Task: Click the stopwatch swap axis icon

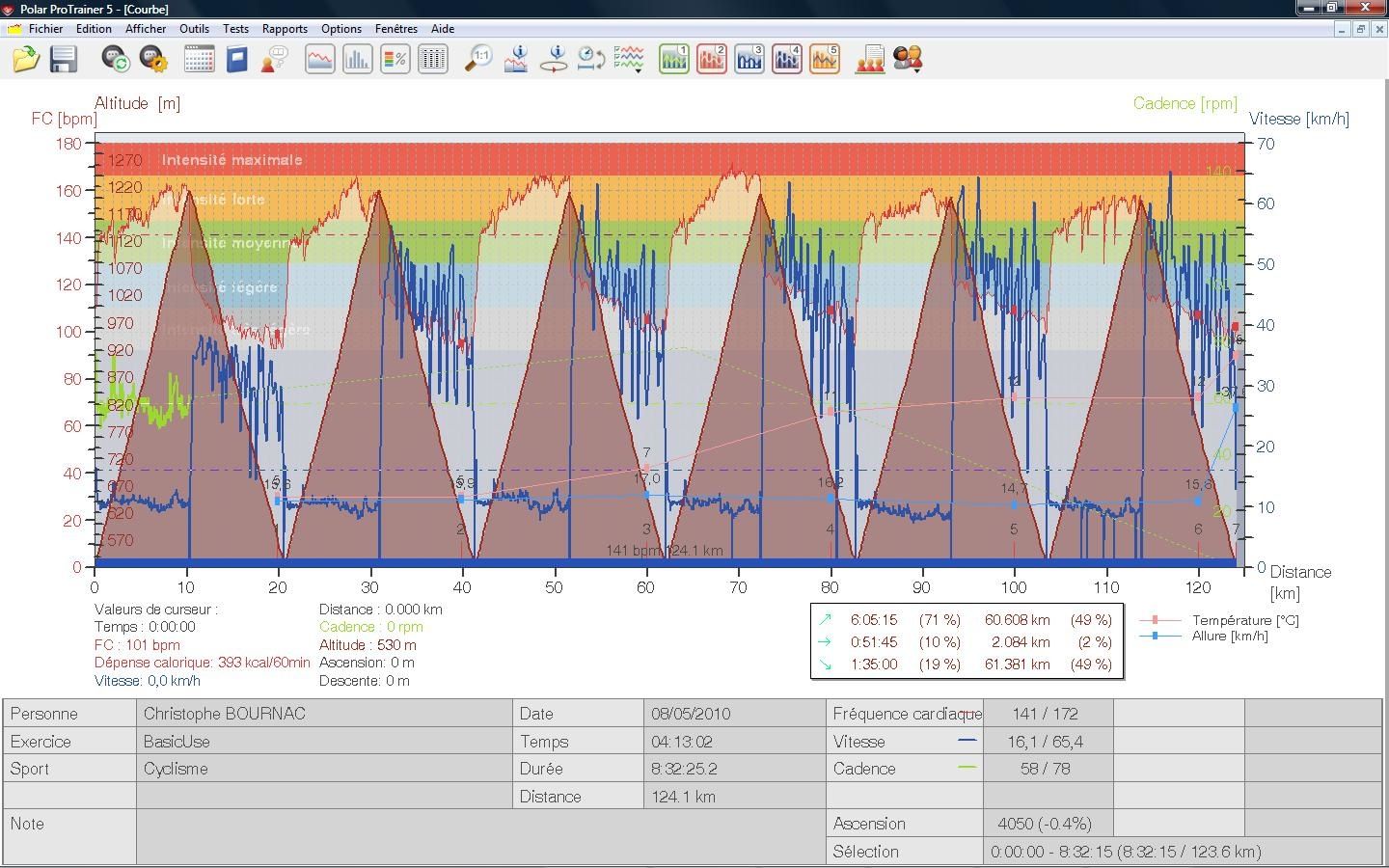Action: pos(590,59)
